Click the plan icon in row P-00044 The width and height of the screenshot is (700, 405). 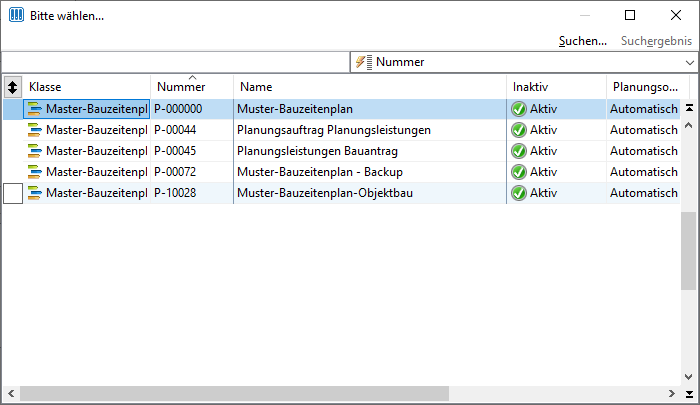[34, 130]
